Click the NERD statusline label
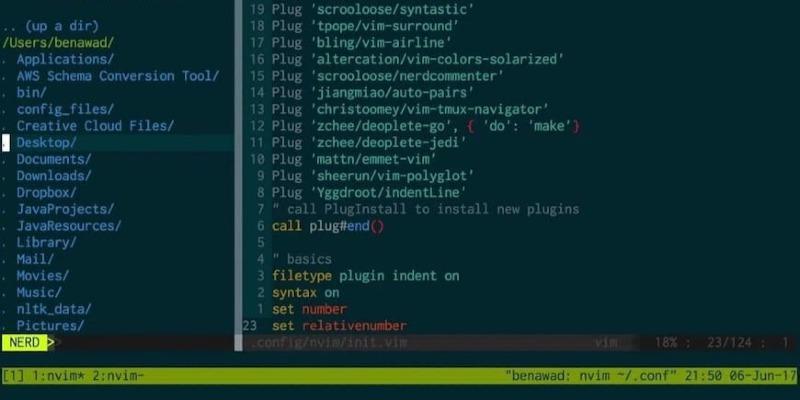 coord(24,342)
